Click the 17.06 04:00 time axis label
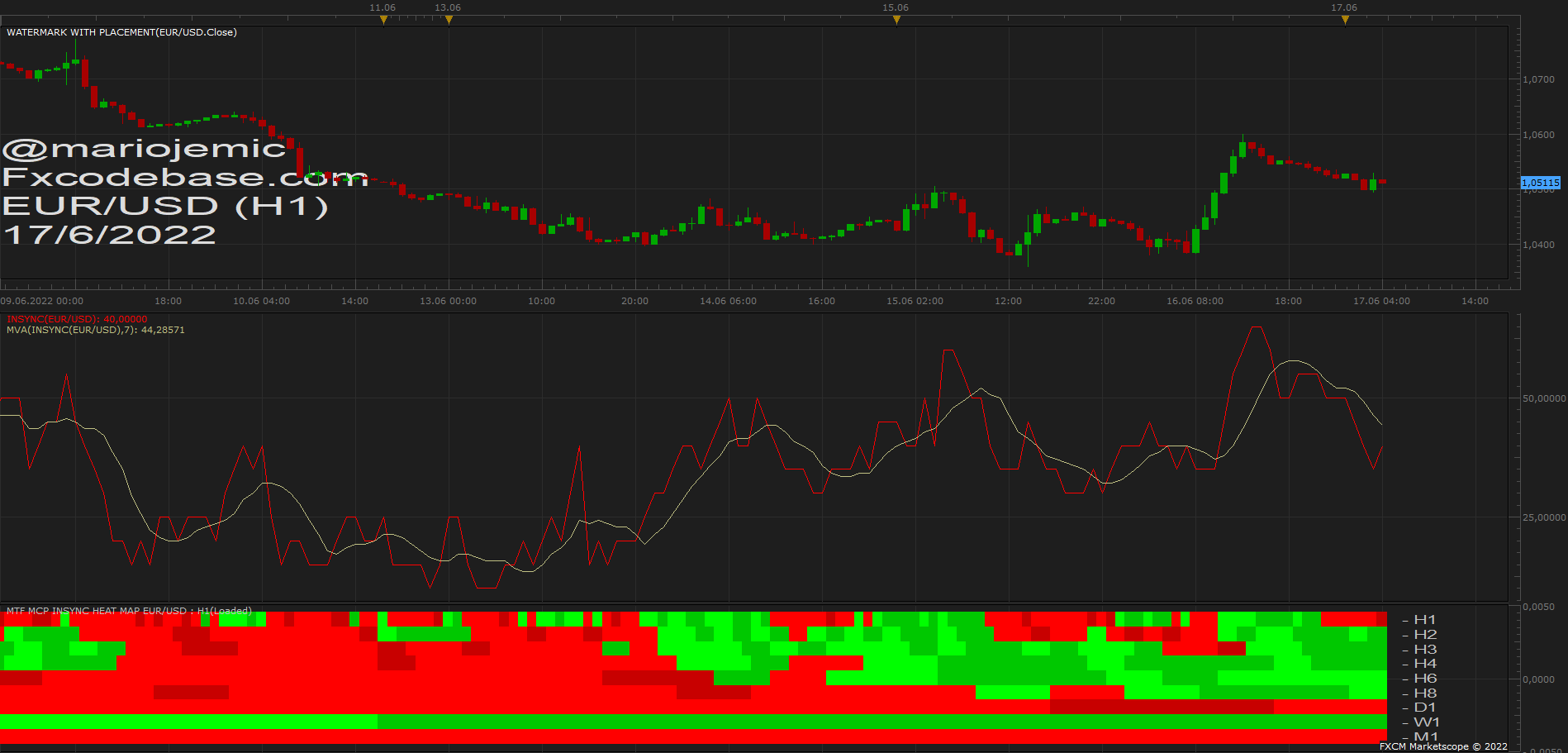 pos(1382,301)
